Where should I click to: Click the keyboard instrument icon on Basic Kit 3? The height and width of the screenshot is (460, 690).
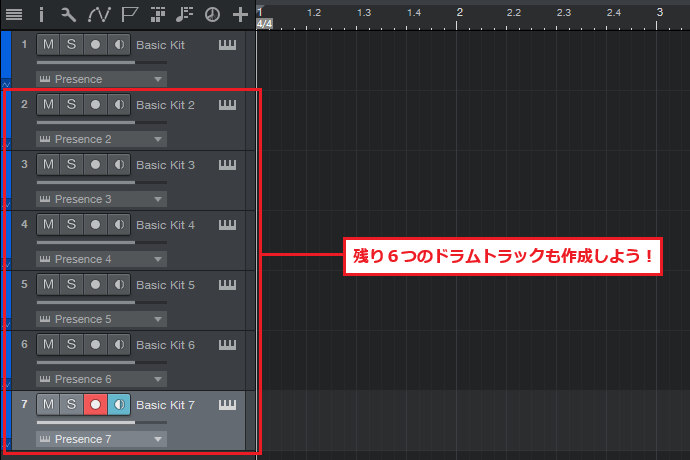tap(228, 164)
